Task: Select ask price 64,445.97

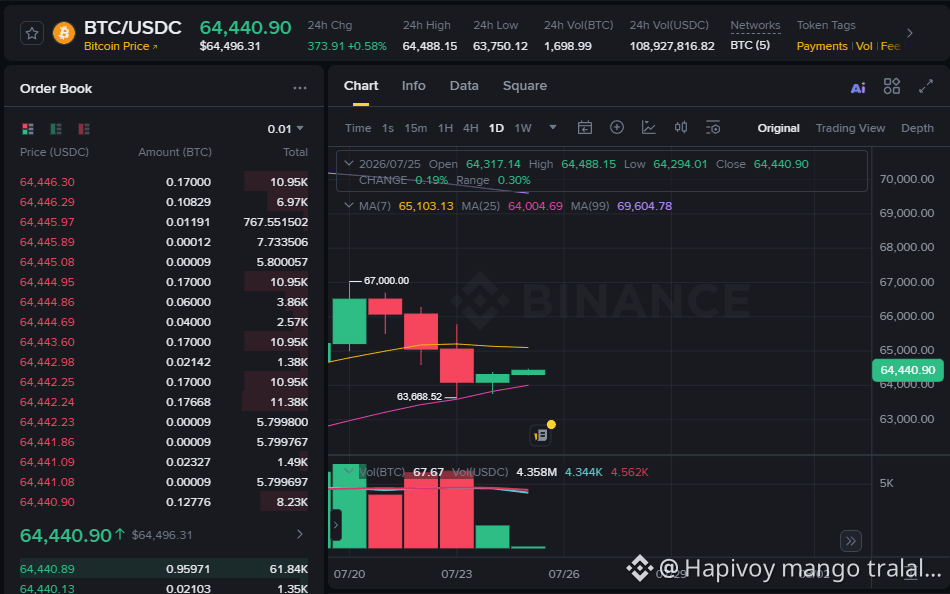Action: coord(47,222)
